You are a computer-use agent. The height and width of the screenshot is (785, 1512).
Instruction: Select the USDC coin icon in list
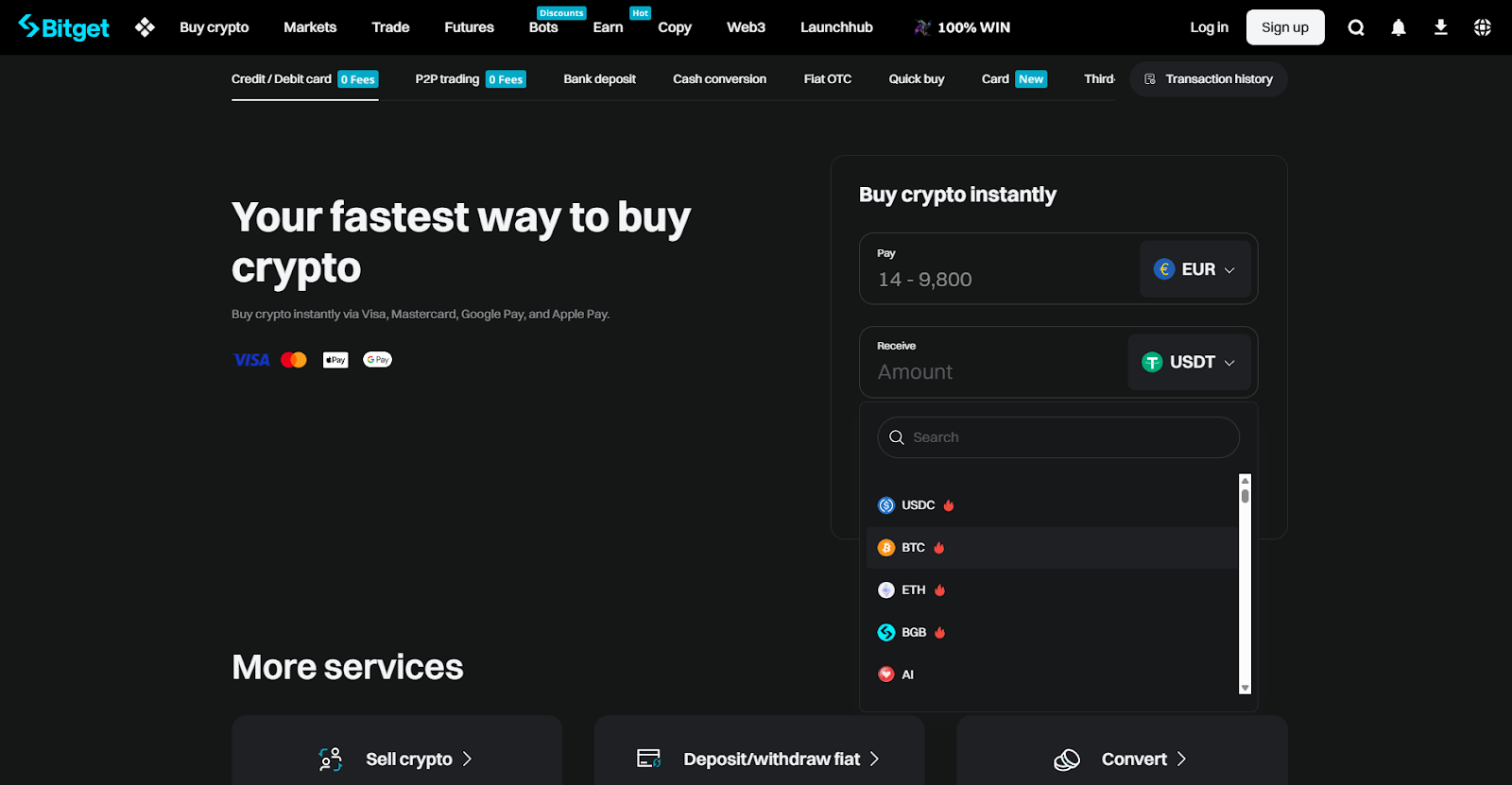click(x=886, y=505)
